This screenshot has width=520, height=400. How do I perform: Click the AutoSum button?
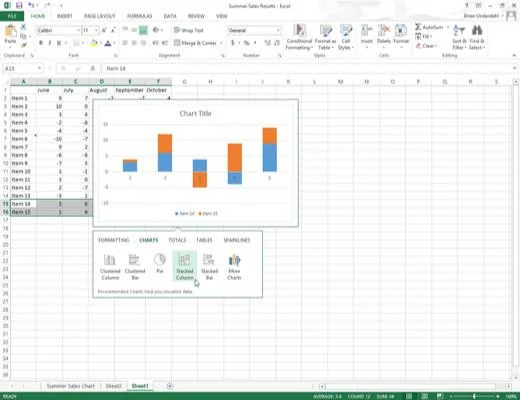pyautogui.click(x=429, y=27)
